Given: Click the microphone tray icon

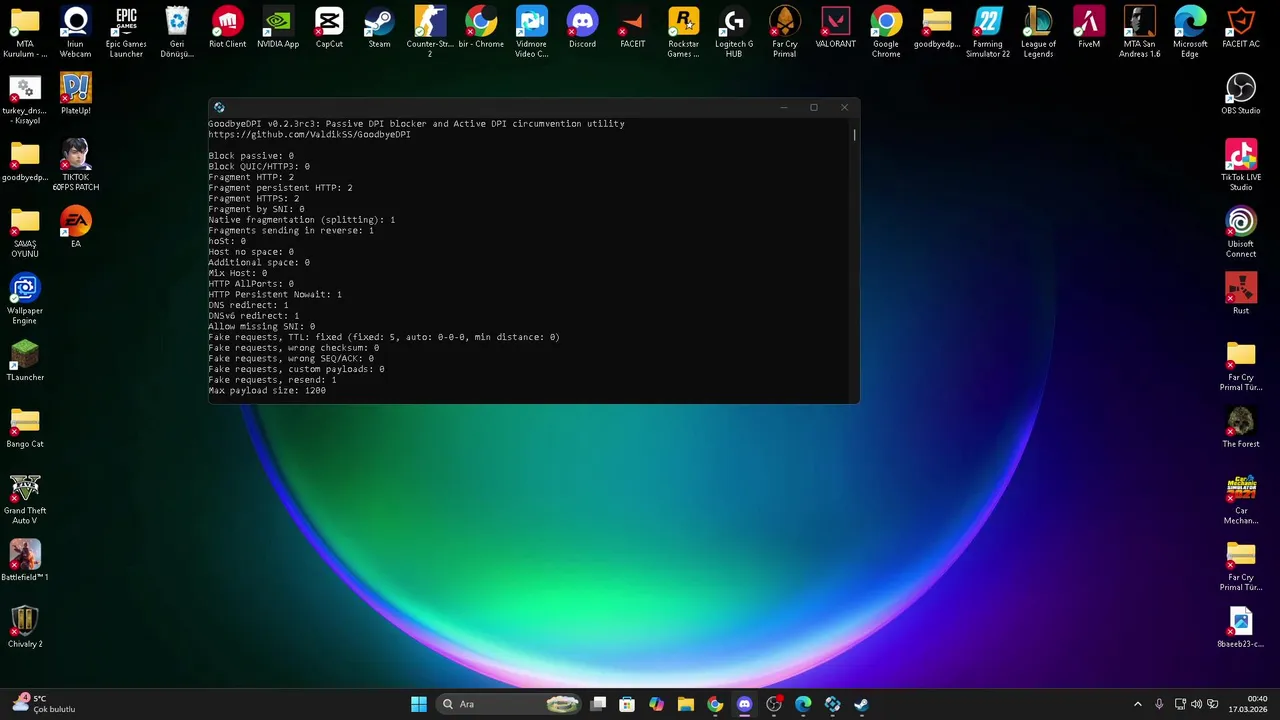Looking at the screenshot, I should click(x=1159, y=704).
